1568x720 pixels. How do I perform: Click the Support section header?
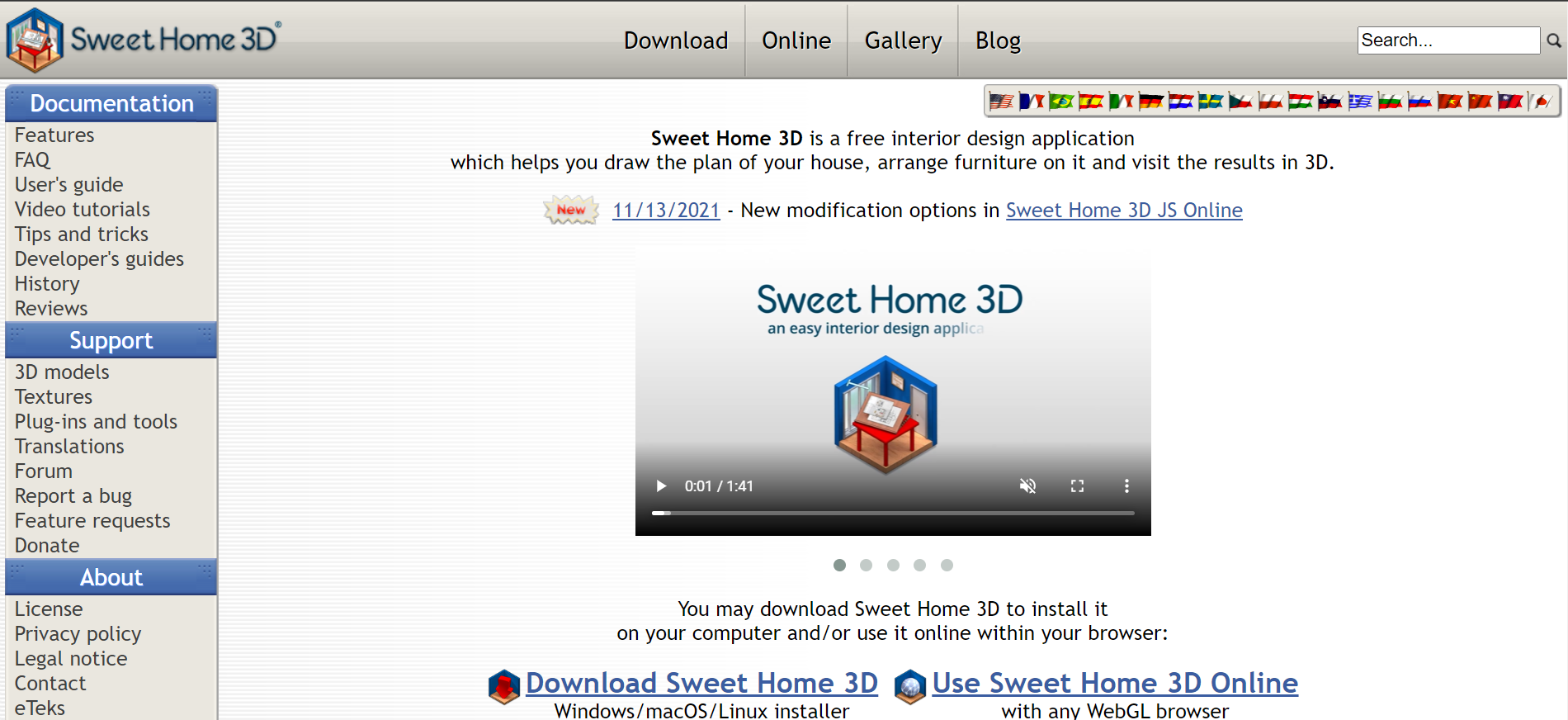click(111, 340)
